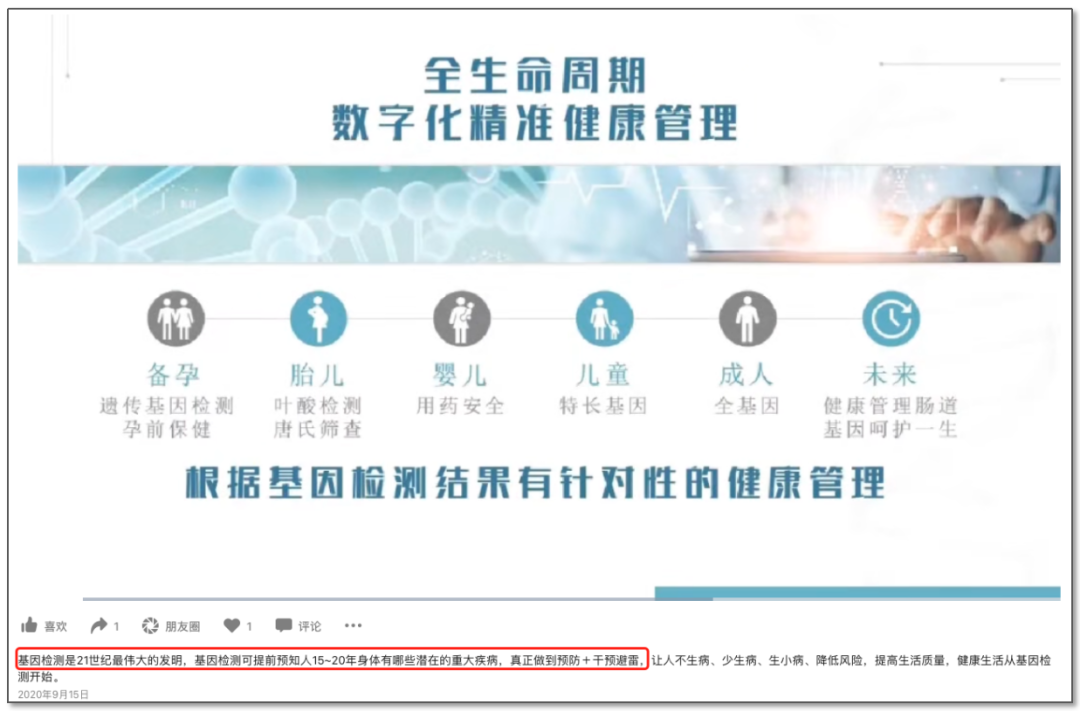Click the 遗传基因检测 text under 备孕
Image resolution: width=1080 pixels, height=711 pixels.
[166, 406]
